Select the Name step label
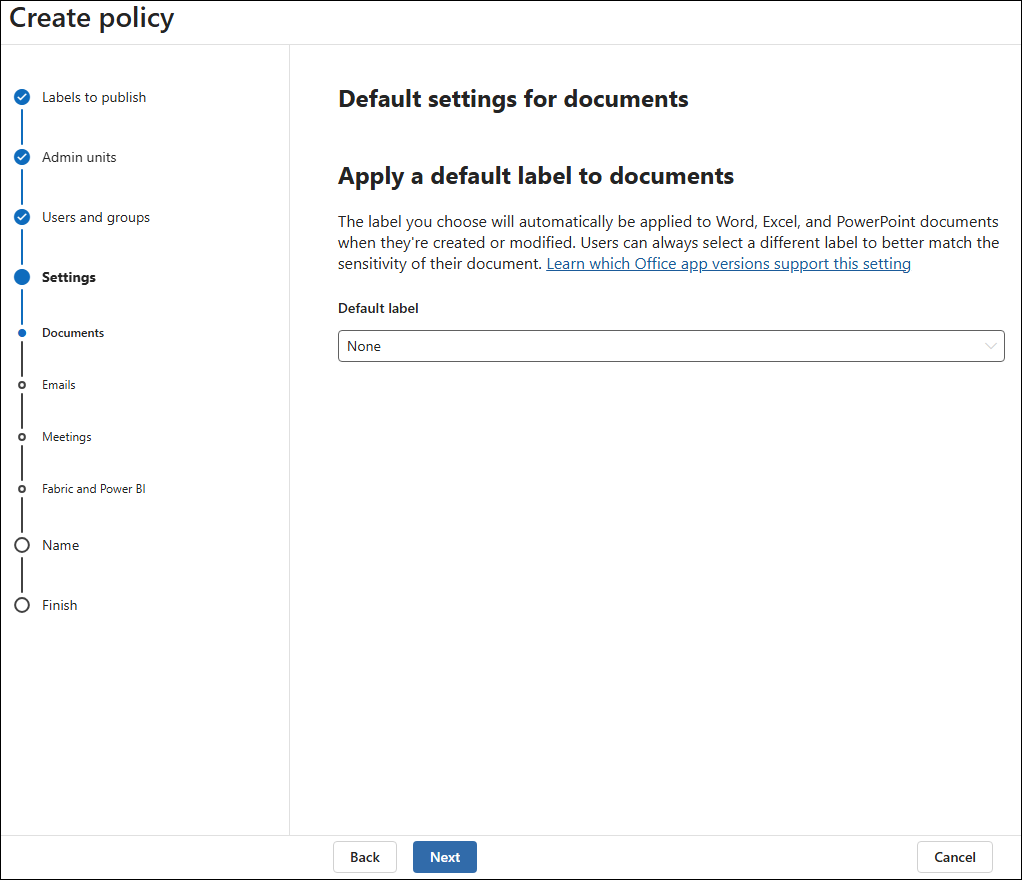The image size is (1022, 880). tap(61, 545)
